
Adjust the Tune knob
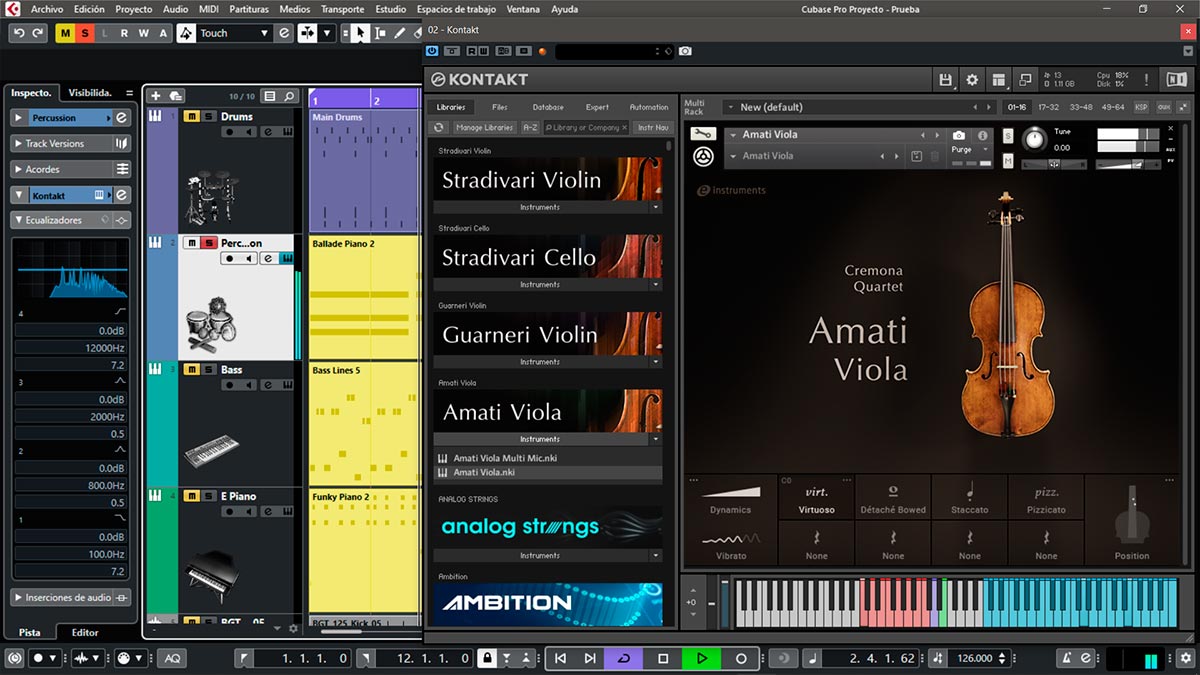tap(1033, 139)
